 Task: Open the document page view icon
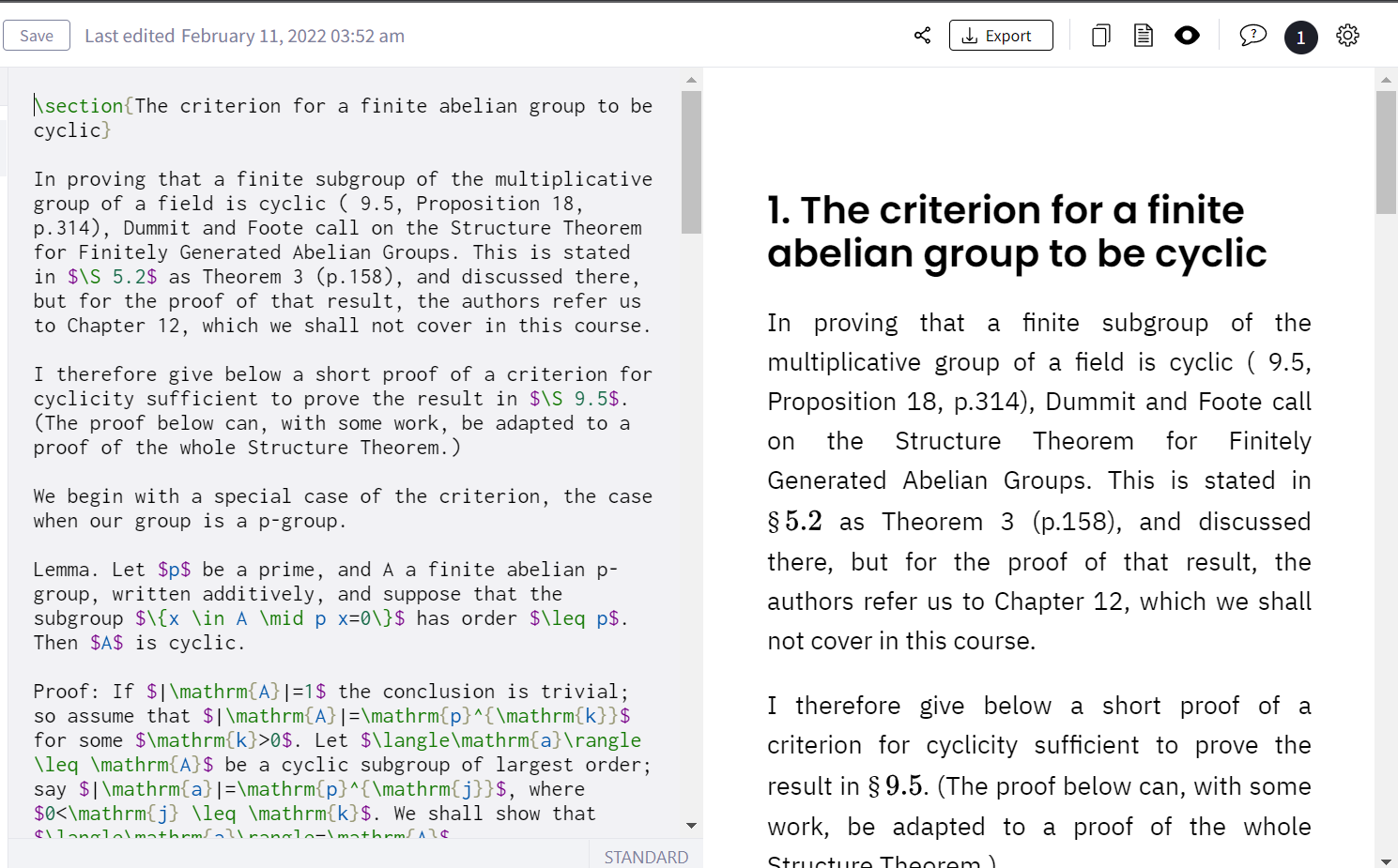tap(1144, 36)
